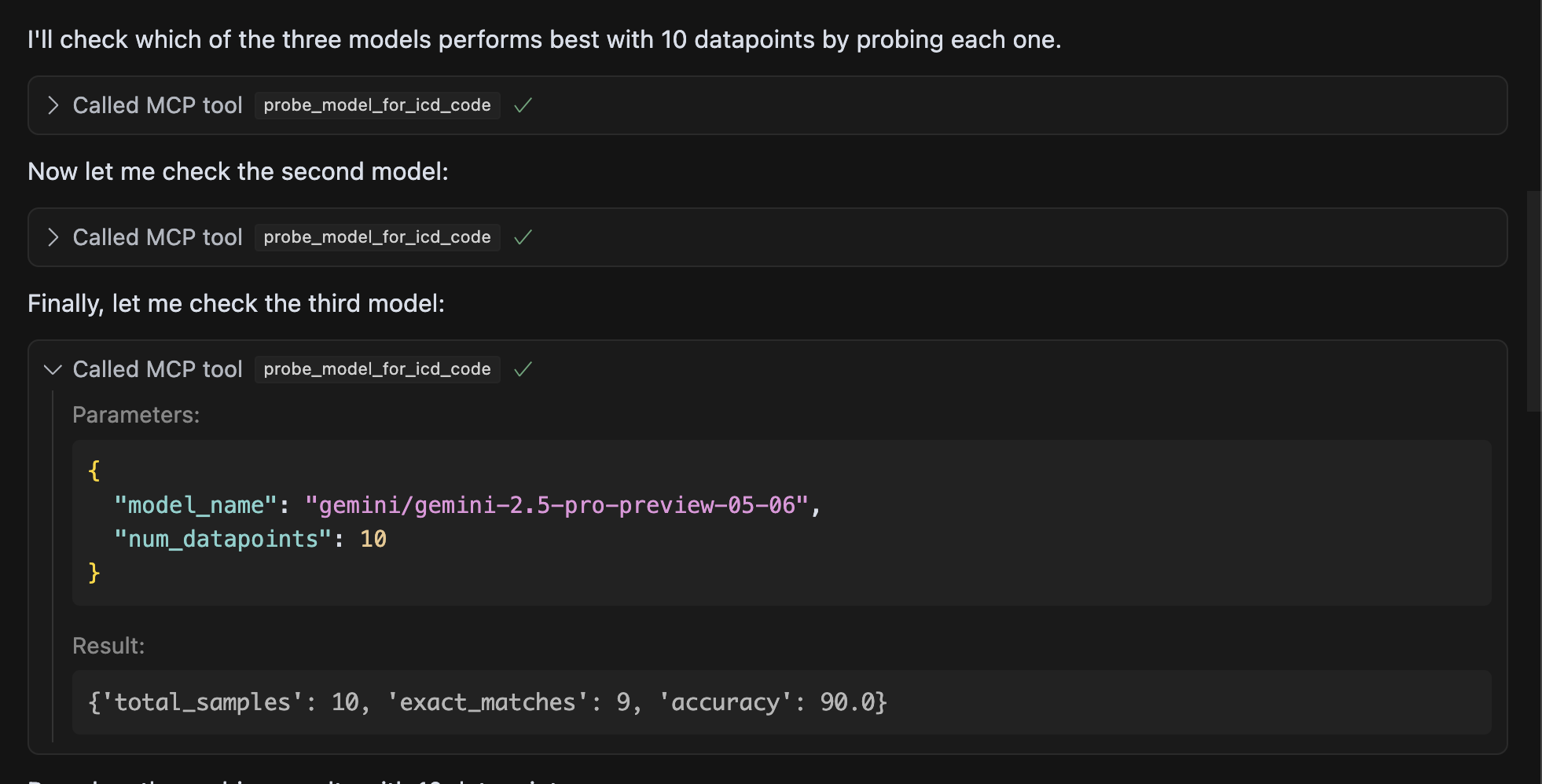The width and height of the screenshot is (1542, 784).
Task: Click the second probe_model_for_icd_code badge
Action: click(x=377, y=237)
